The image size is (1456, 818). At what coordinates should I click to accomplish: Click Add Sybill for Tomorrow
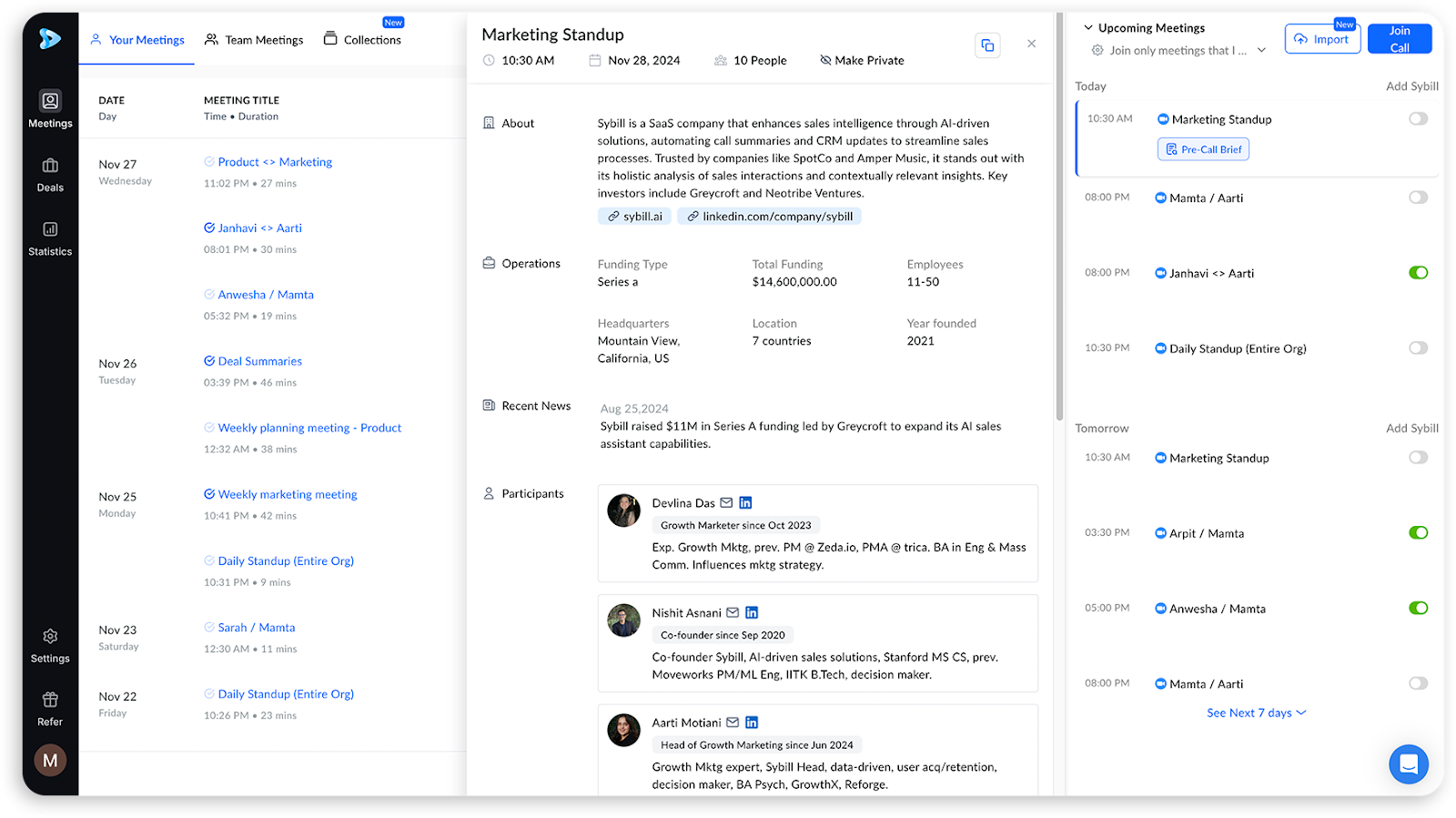1412,429
